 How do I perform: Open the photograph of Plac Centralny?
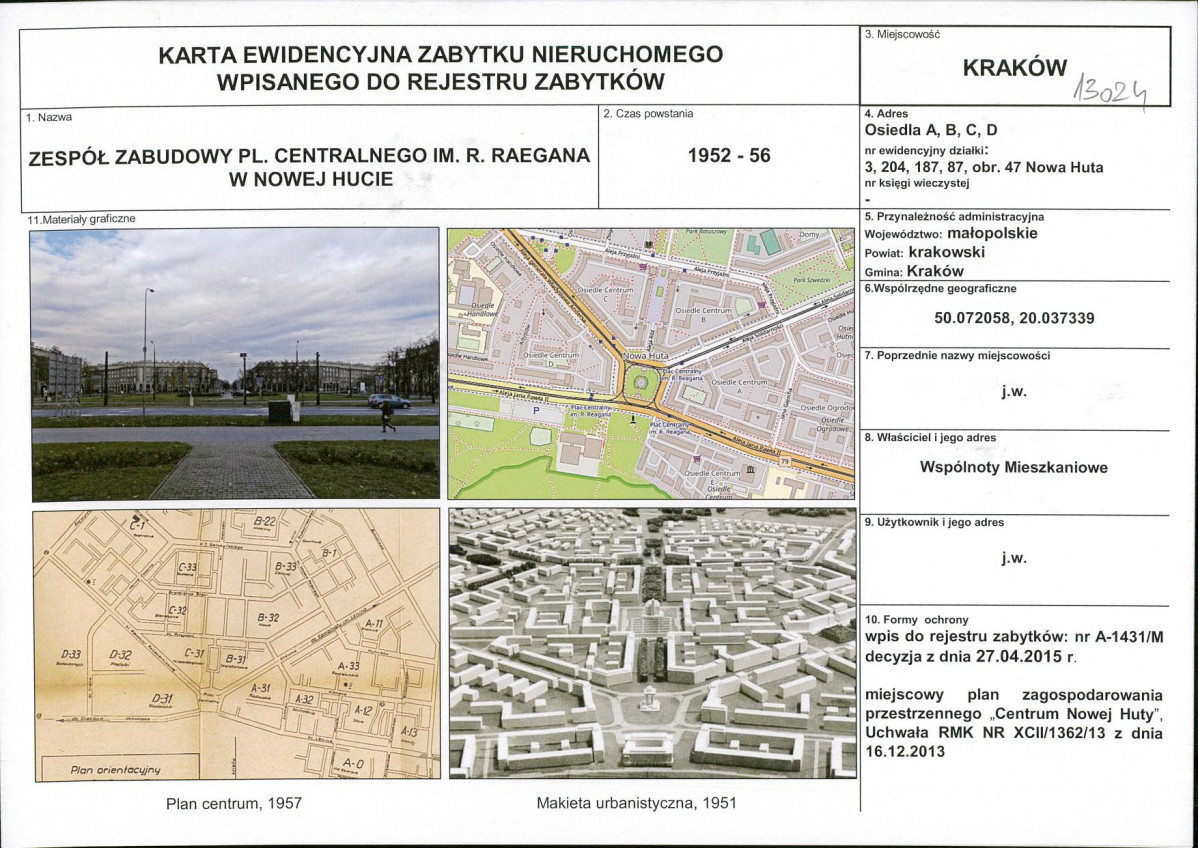tap(235, 364)
